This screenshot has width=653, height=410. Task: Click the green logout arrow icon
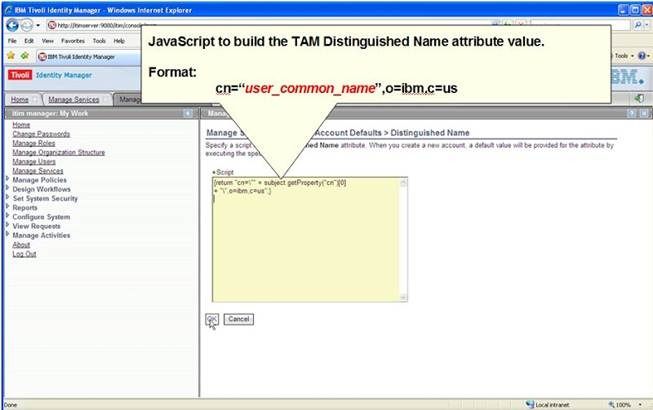click(x=639, y=99)
